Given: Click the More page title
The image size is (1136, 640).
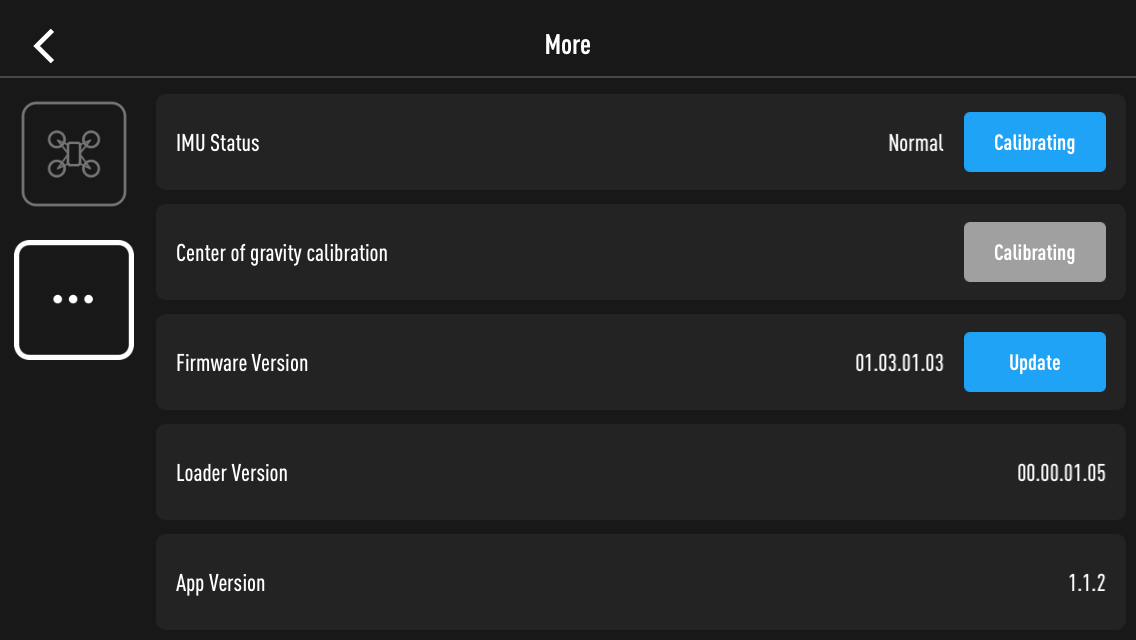Looking at the screenshot, I should pyautogui.click(x=567, y=45).
